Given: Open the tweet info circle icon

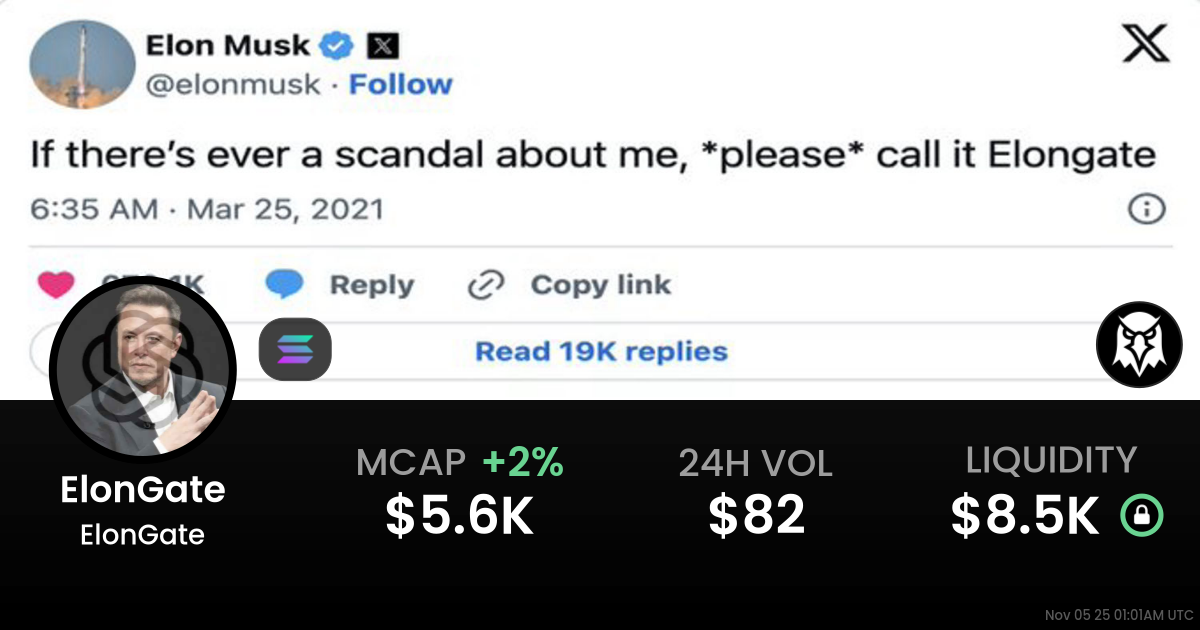Looking at the screenshot, I should click(x=1145, y=209).
